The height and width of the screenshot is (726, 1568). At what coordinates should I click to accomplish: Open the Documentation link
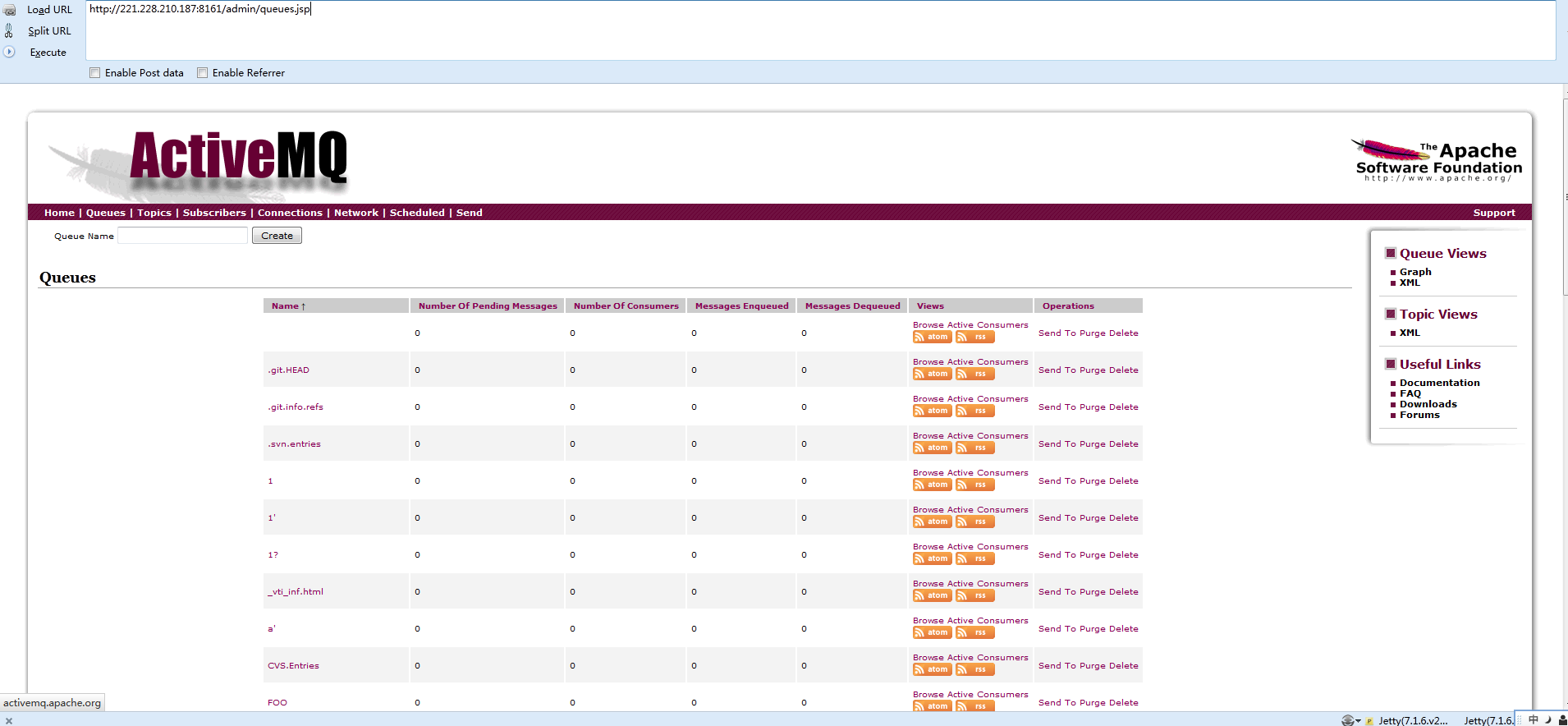(x=1440, y=383)
